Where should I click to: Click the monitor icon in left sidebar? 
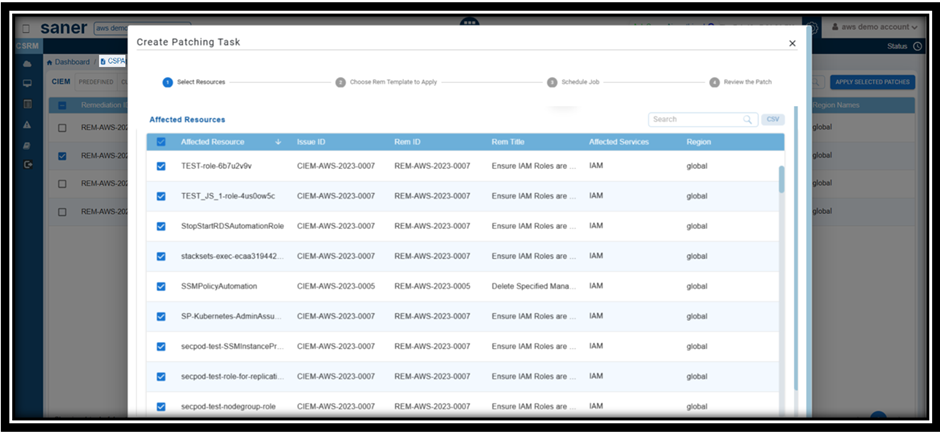click(x=27, y=84)
